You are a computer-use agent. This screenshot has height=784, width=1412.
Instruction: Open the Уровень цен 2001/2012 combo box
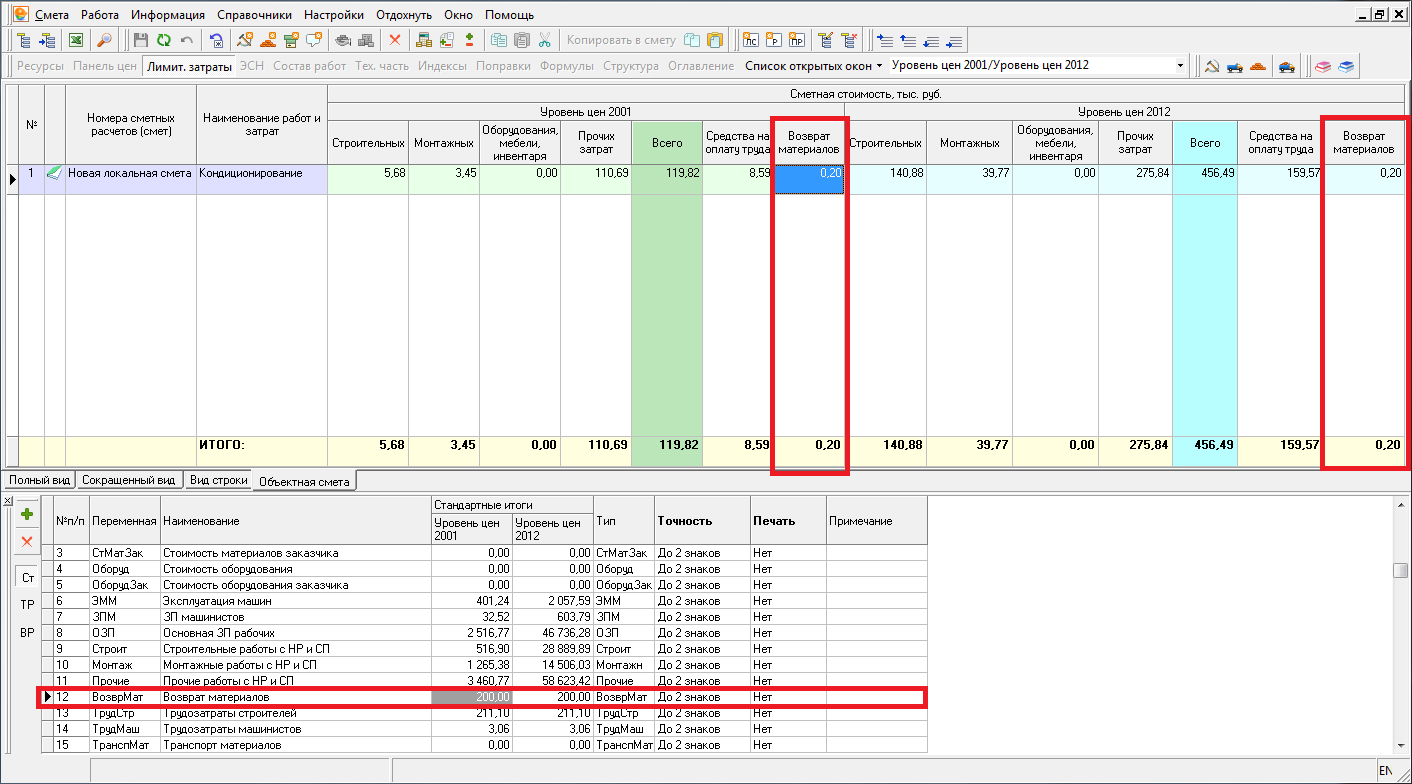pyautogui.click(x=1038, y=65)
